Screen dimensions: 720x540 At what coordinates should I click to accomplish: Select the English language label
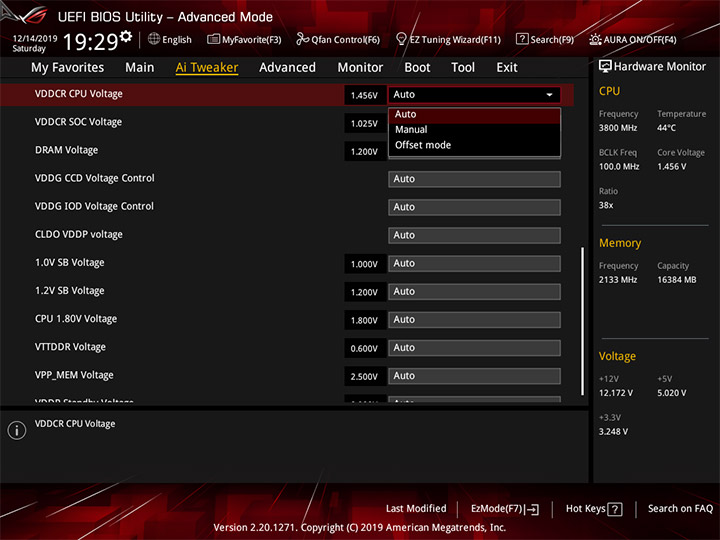[x=177, y=40]
